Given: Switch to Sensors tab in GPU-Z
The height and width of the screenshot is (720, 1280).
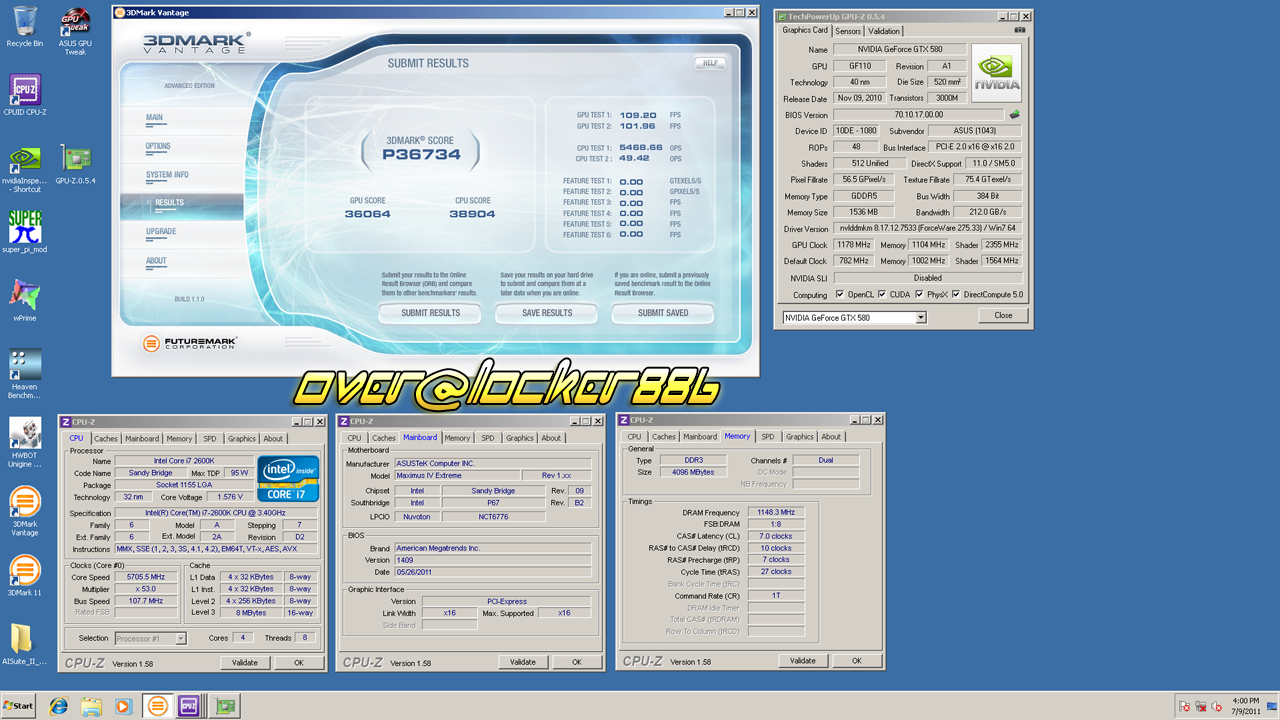Looking at the screenshot, I should click(847, 31).
